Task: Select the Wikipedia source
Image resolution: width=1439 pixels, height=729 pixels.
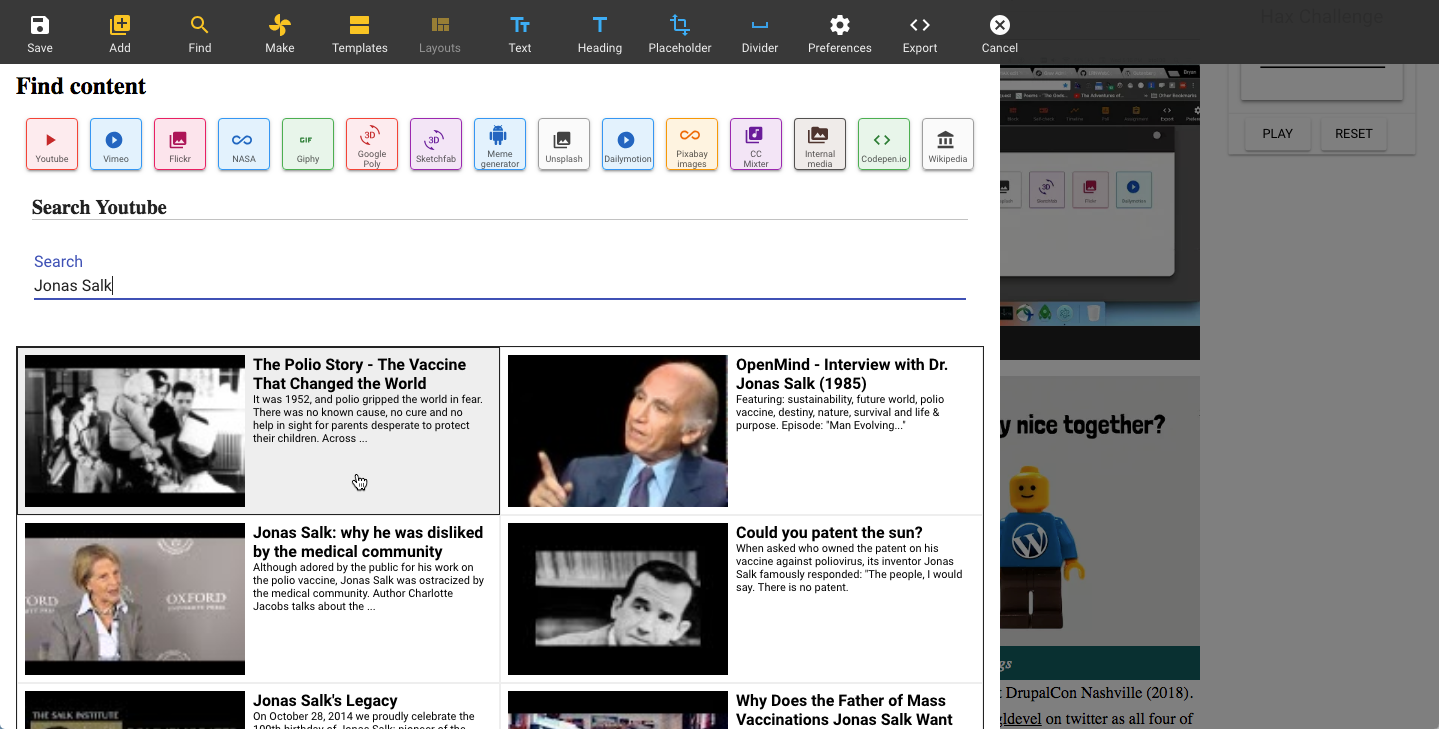Action: (948, 144)
